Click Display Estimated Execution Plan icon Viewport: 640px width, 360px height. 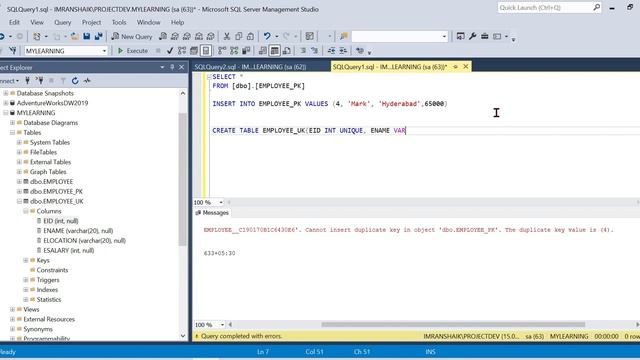[x=182, y=51]
